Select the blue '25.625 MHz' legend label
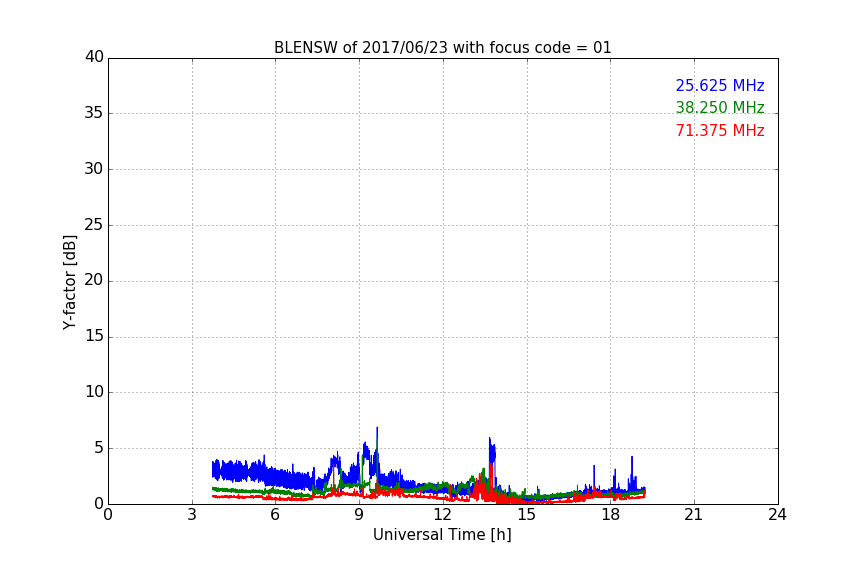Screen dimensions: 864x576 [720, 85]
